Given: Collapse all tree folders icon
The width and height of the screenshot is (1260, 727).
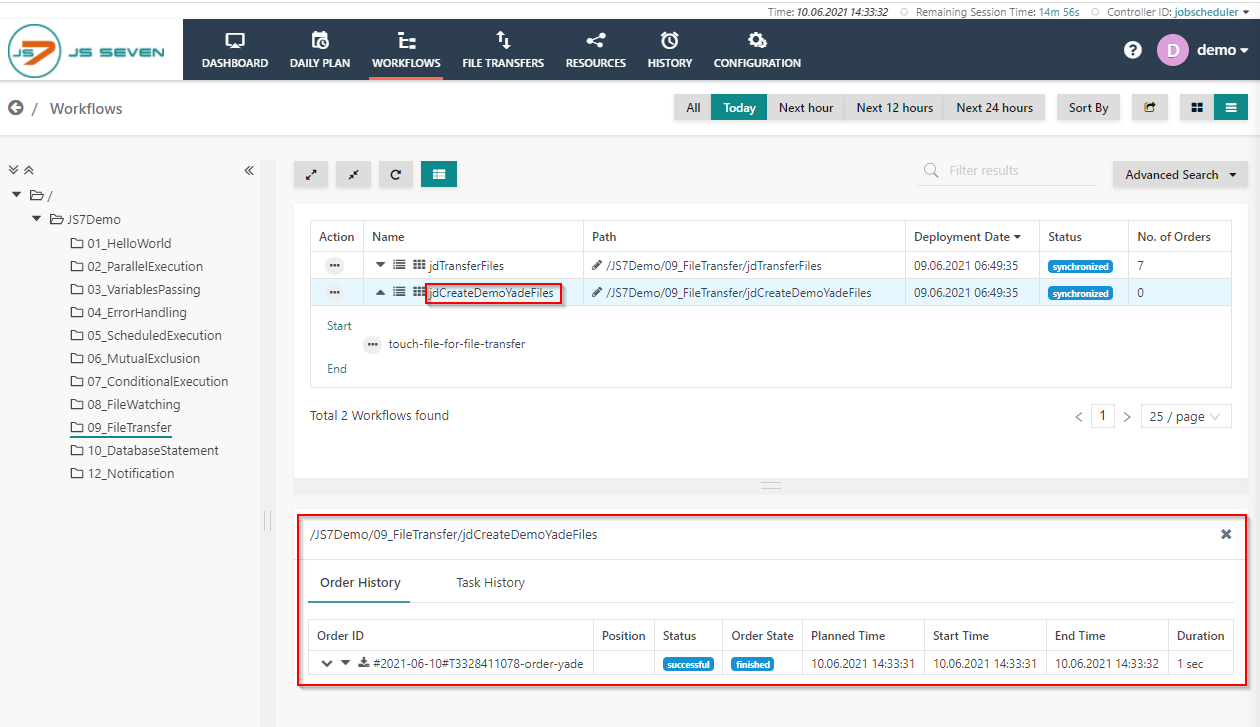Looking at the screenshot, I should coord(29,171).
